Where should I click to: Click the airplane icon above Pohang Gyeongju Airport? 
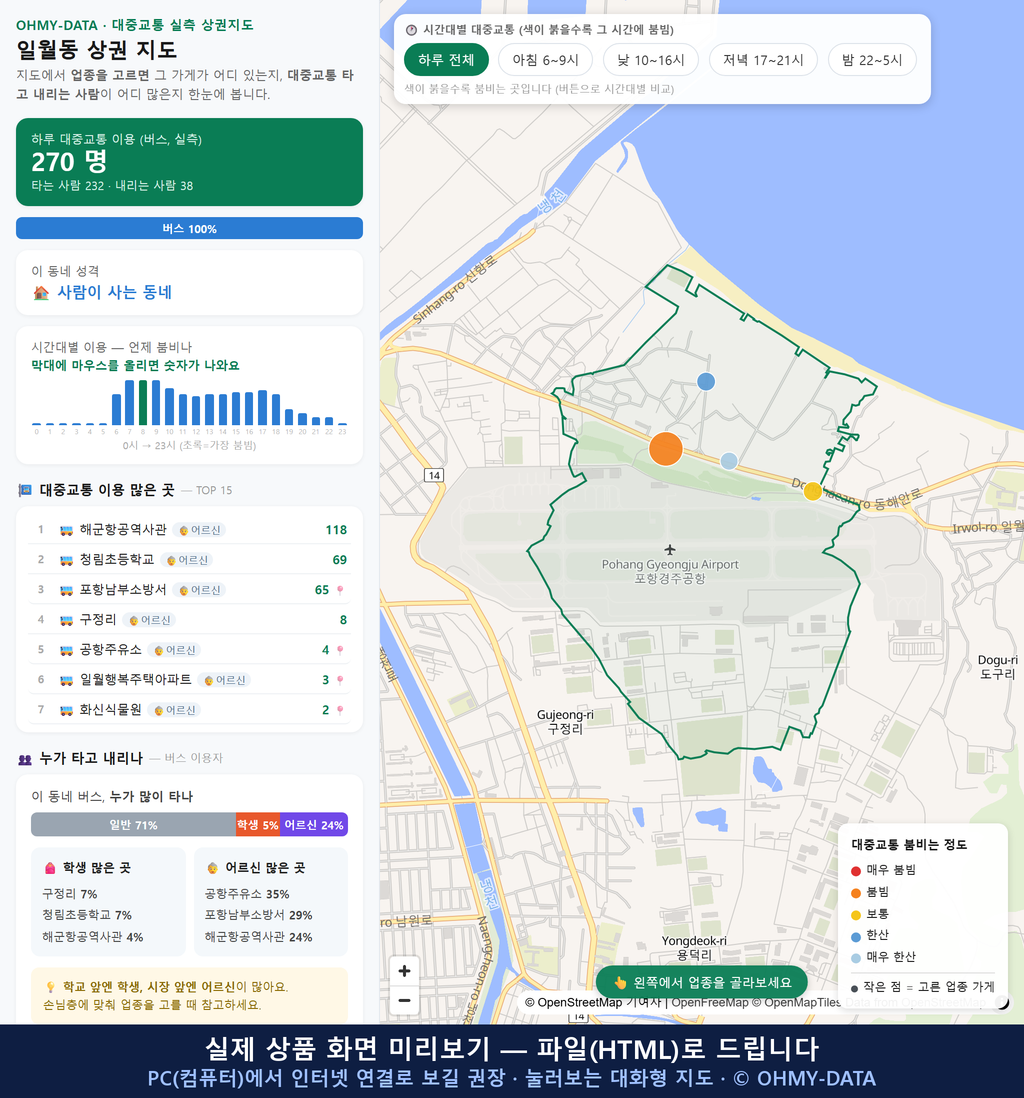pos(670,550)
